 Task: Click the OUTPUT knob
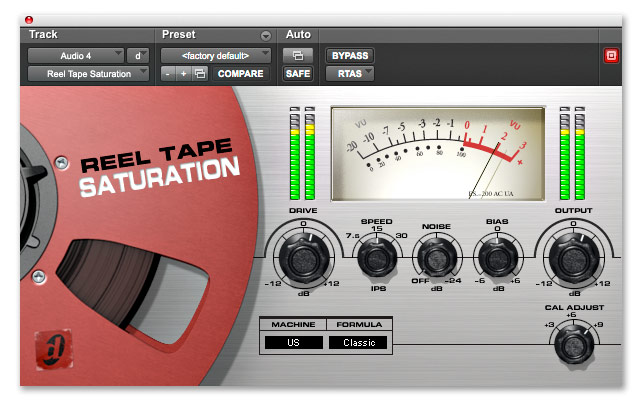pyautogui.click(x=574, y=259)
